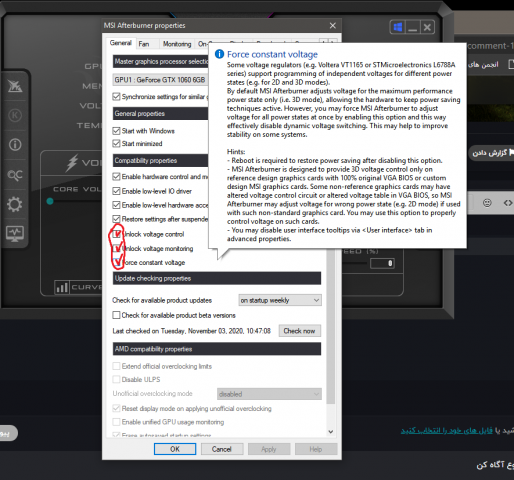
Task: Click the fan speed value field showing 0
Action: 382,263
